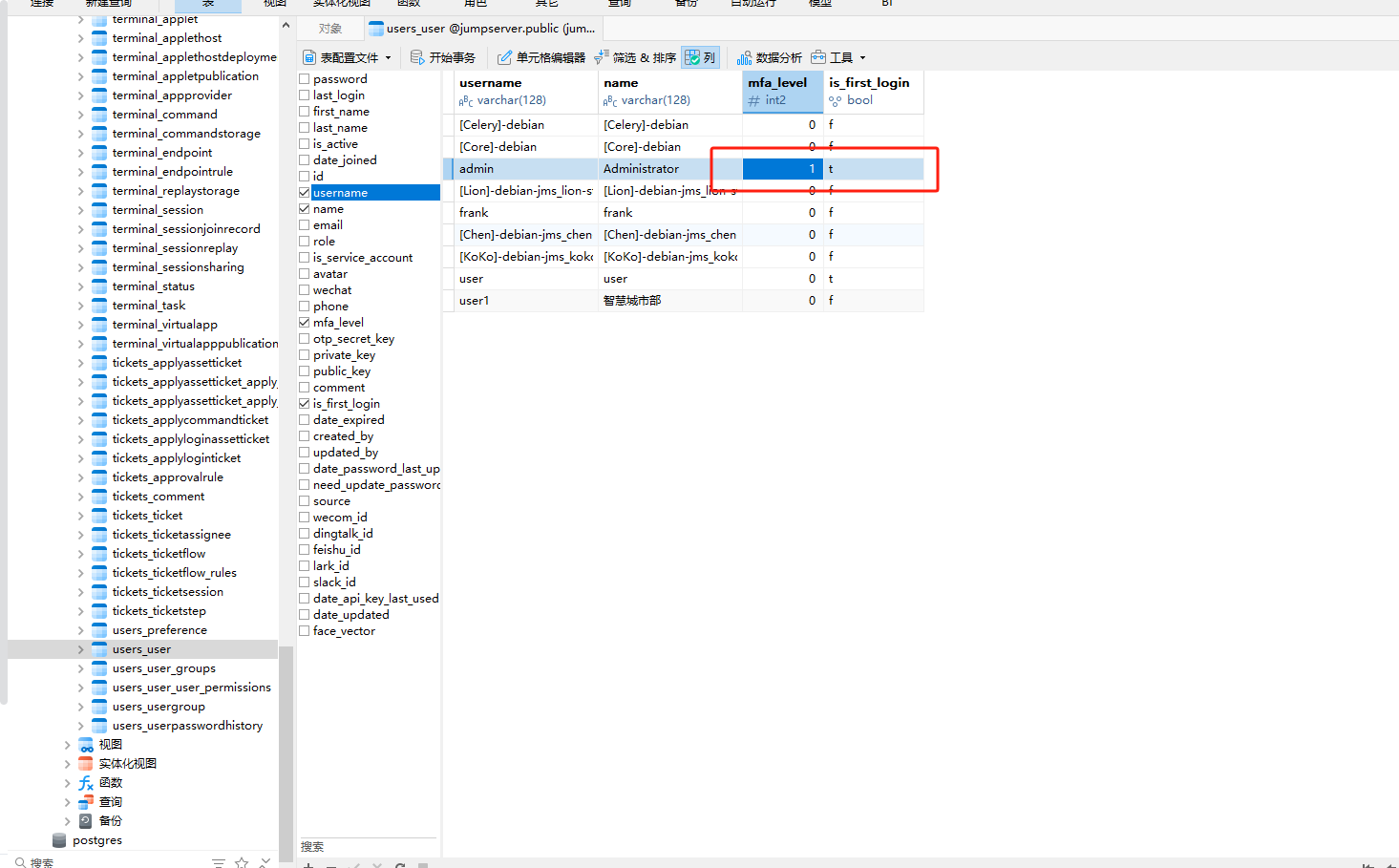Expand the users_preference tree node

point(80,630)
